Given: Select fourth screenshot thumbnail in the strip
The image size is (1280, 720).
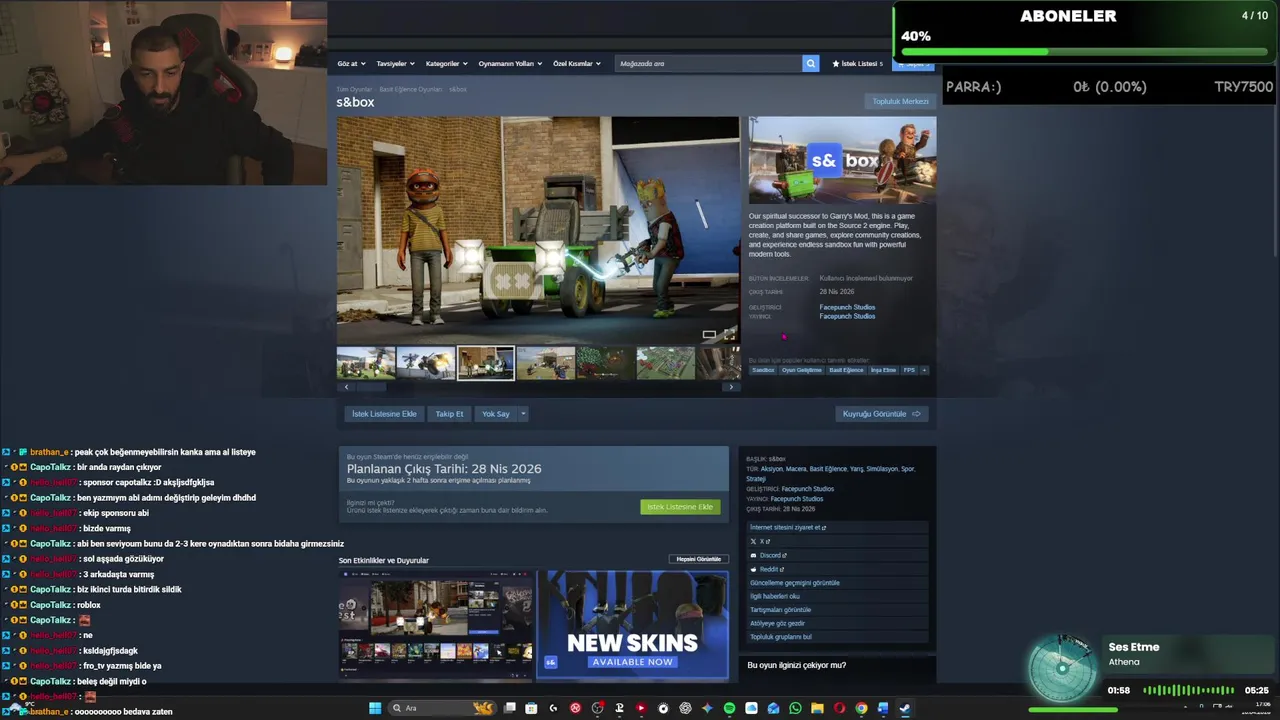Looking at the screenshot, I should pyautogui.click(x=545, y=363).
